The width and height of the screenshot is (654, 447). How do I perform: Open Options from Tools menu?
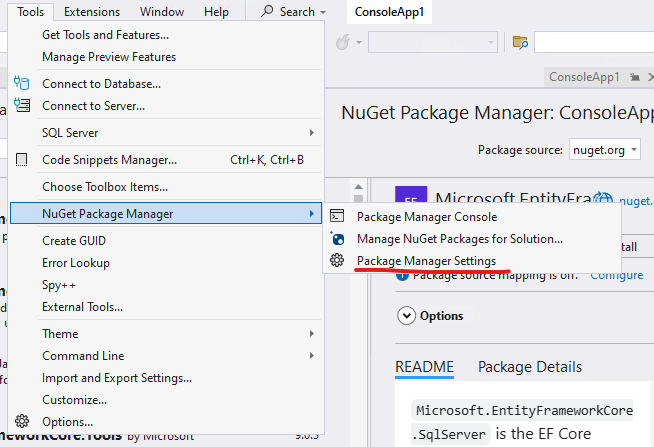(67, 422)
